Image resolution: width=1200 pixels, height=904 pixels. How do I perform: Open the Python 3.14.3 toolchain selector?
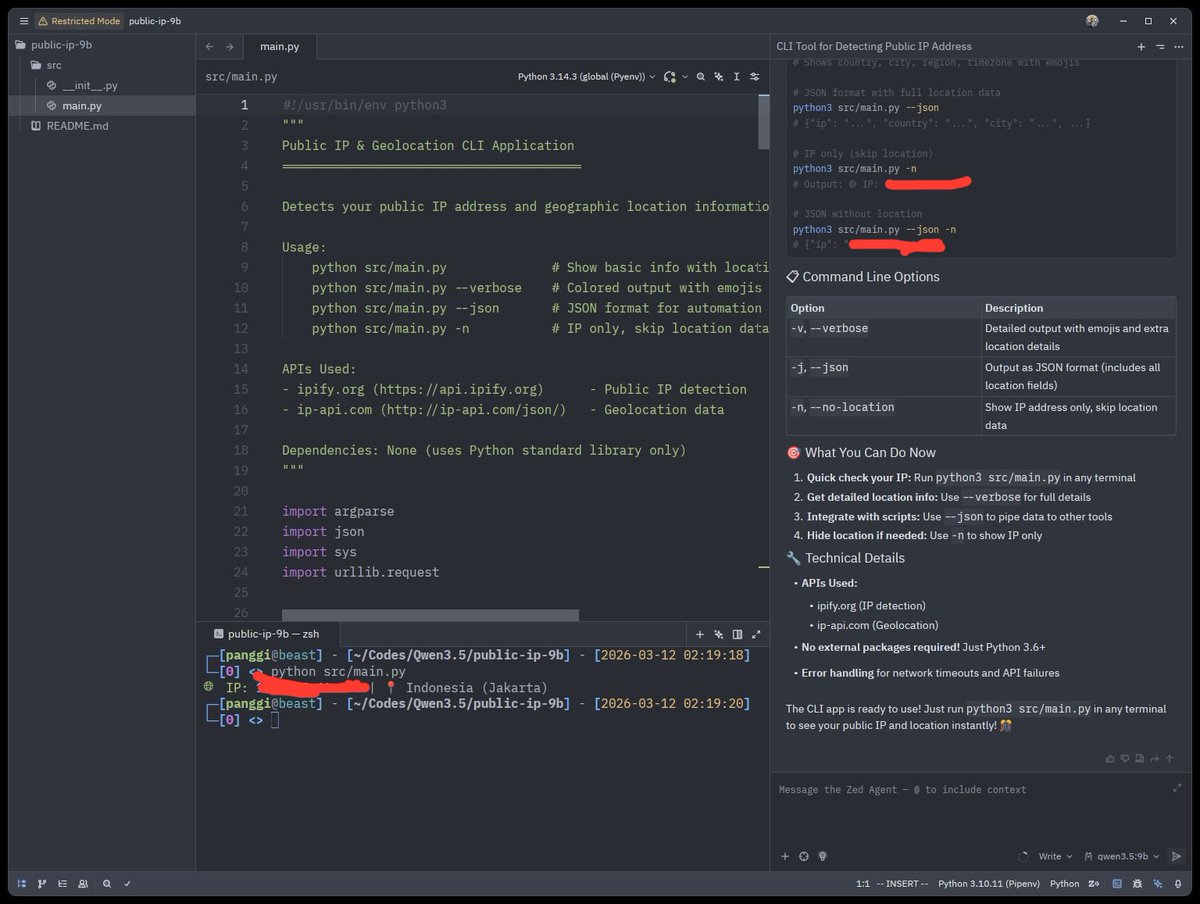pos(586,76)
